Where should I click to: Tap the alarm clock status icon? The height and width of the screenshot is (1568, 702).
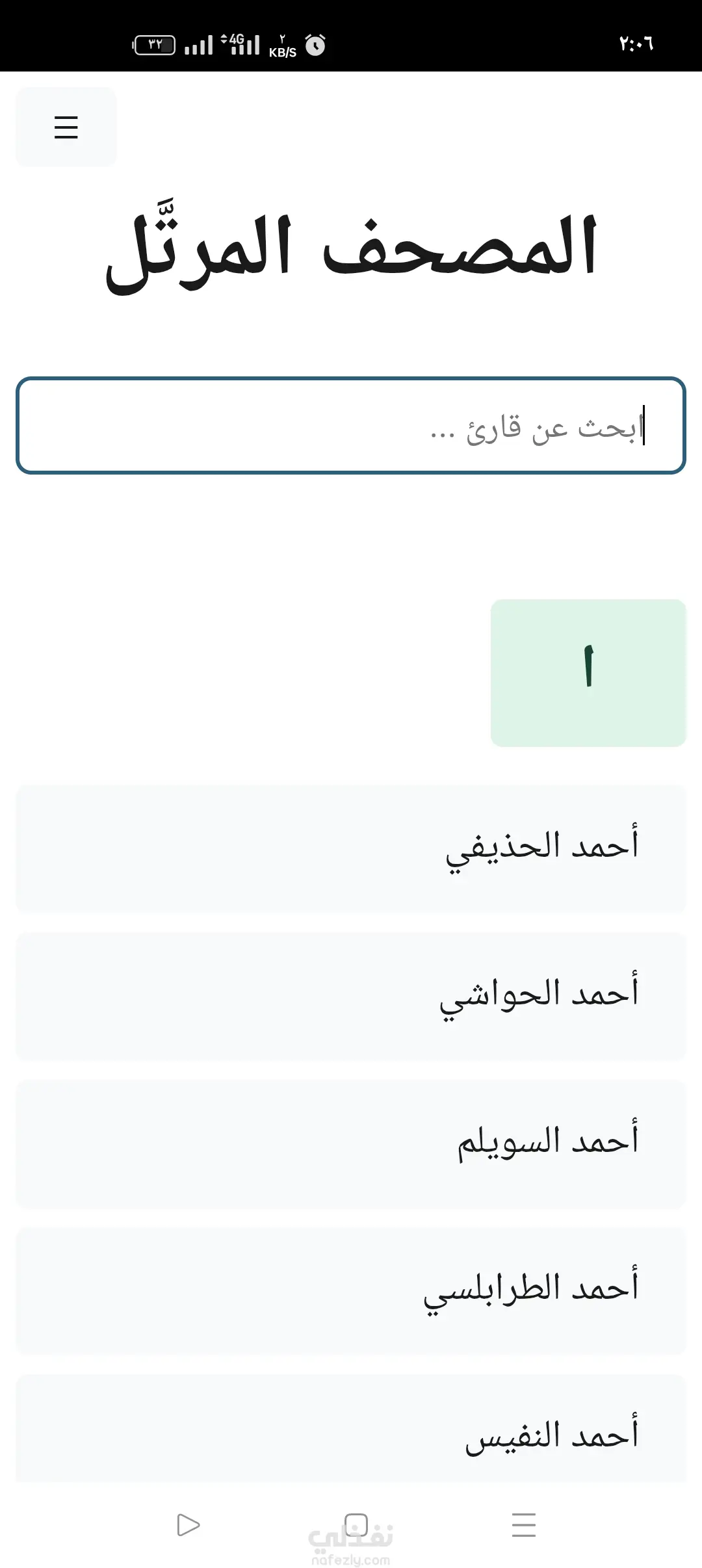point(315,45)
